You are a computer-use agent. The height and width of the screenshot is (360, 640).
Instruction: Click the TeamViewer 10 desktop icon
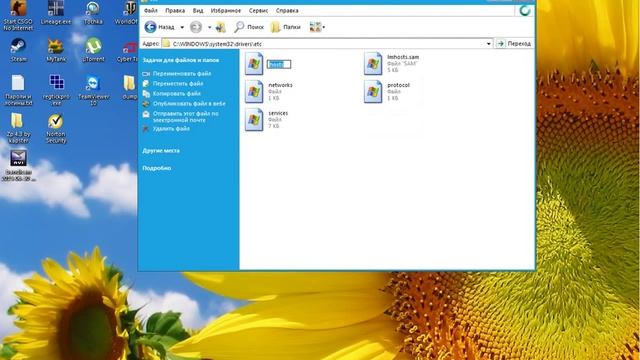93,90
